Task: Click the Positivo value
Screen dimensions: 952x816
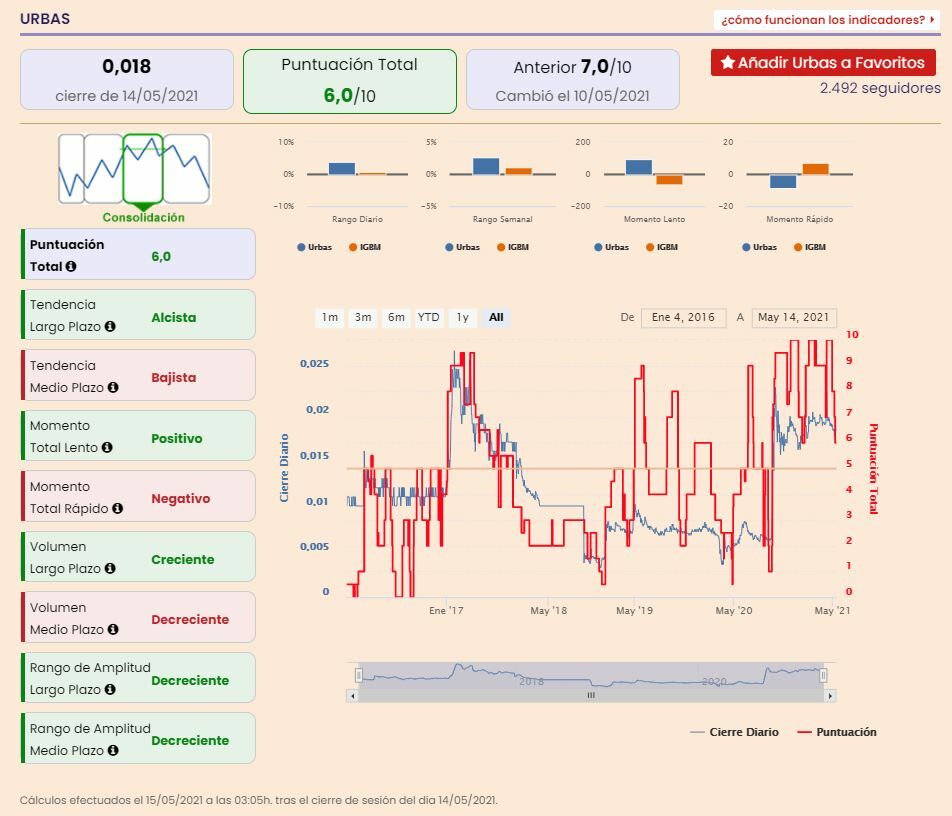Action: [177, 438]
